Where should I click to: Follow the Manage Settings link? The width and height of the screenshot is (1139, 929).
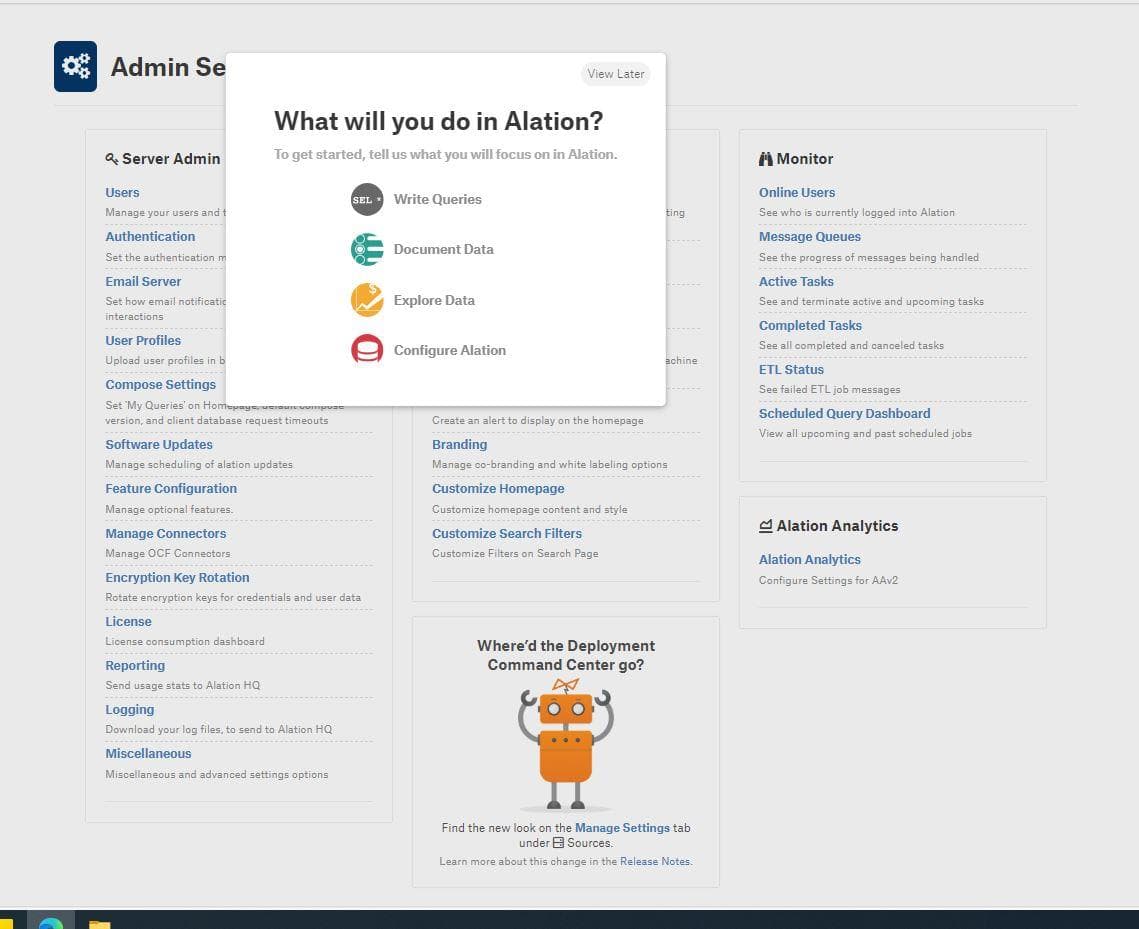coord(622,828)
